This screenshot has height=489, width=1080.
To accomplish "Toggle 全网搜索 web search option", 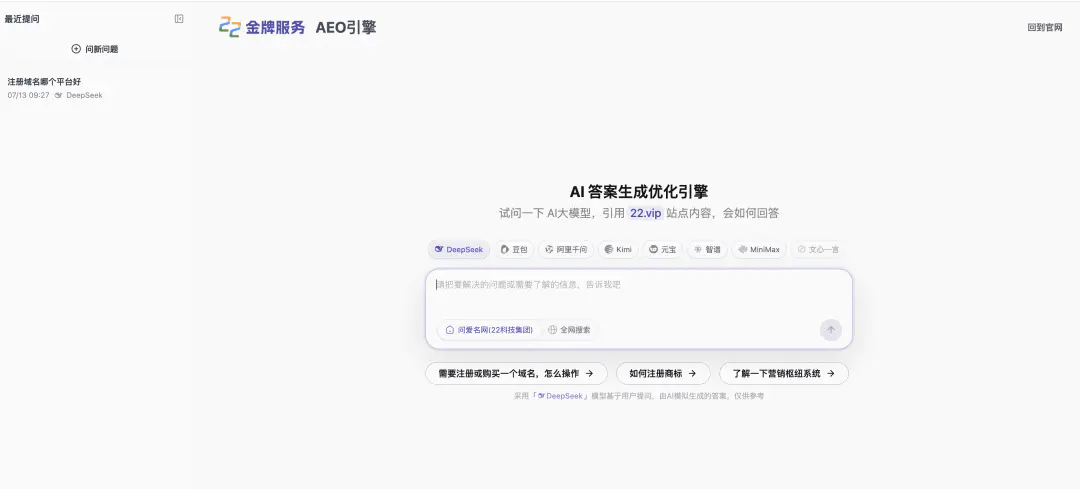I will [x=569, y=330].
